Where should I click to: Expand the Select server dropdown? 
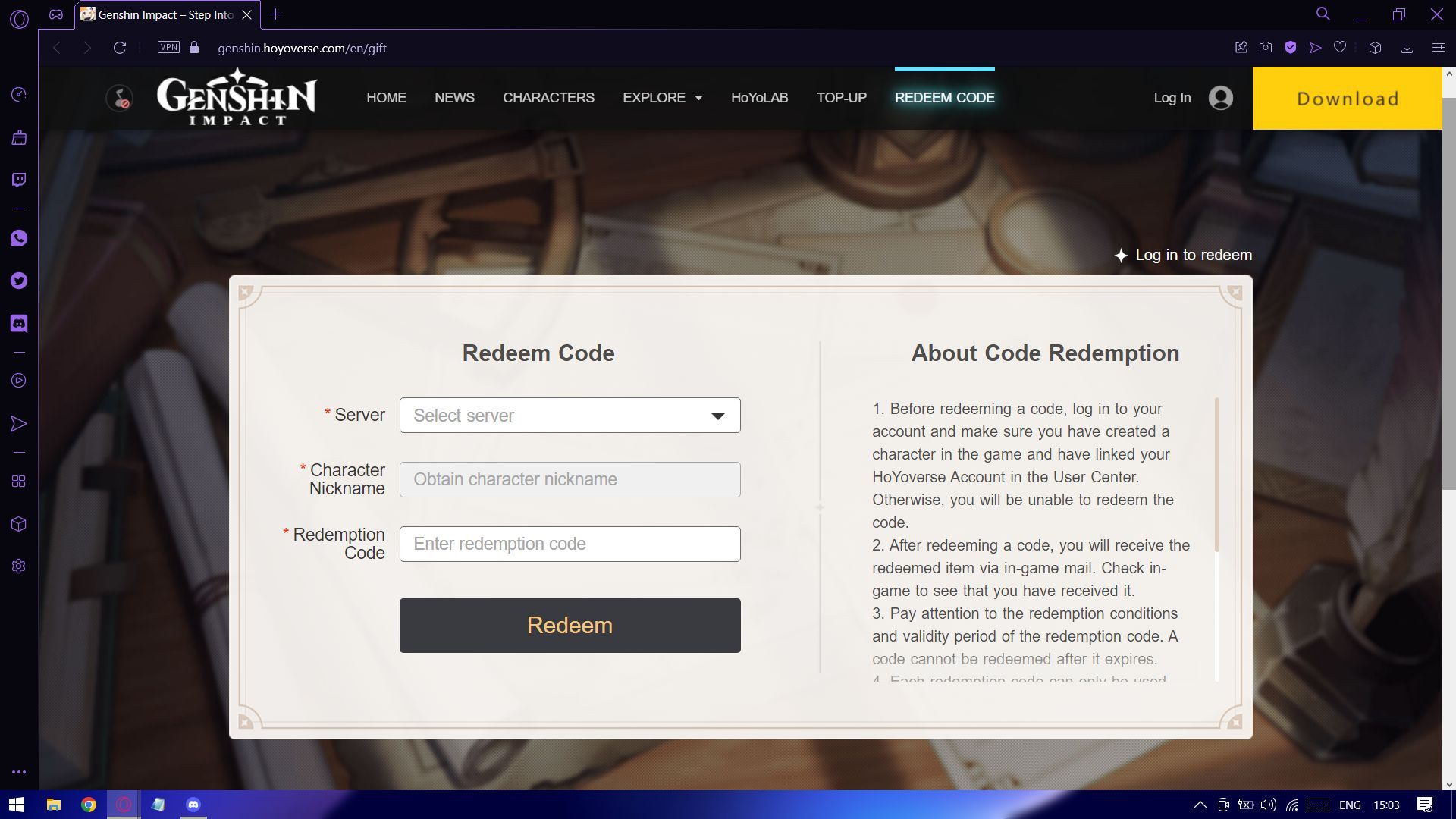tap(570, 415)
